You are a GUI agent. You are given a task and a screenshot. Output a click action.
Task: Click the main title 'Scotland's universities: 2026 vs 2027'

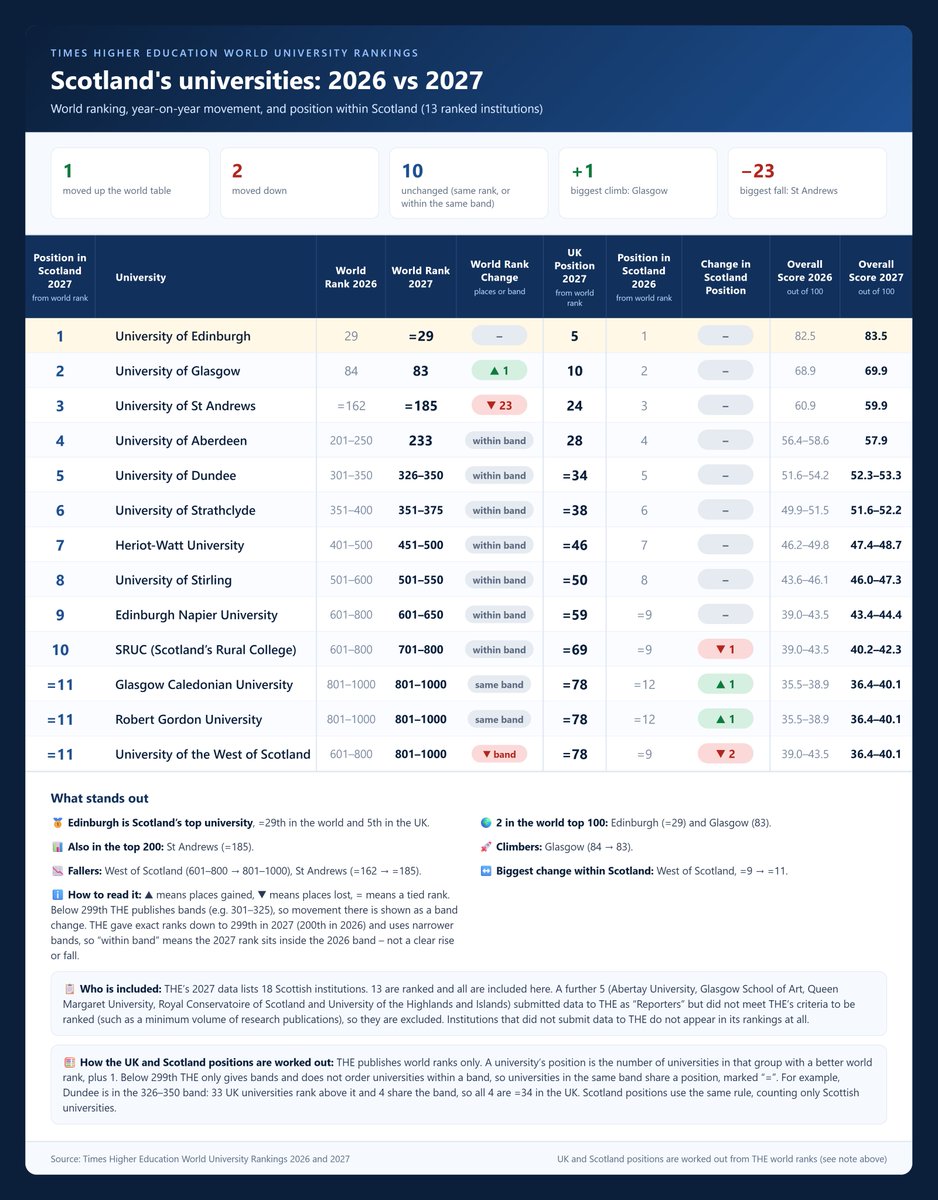tap(267, 80)
